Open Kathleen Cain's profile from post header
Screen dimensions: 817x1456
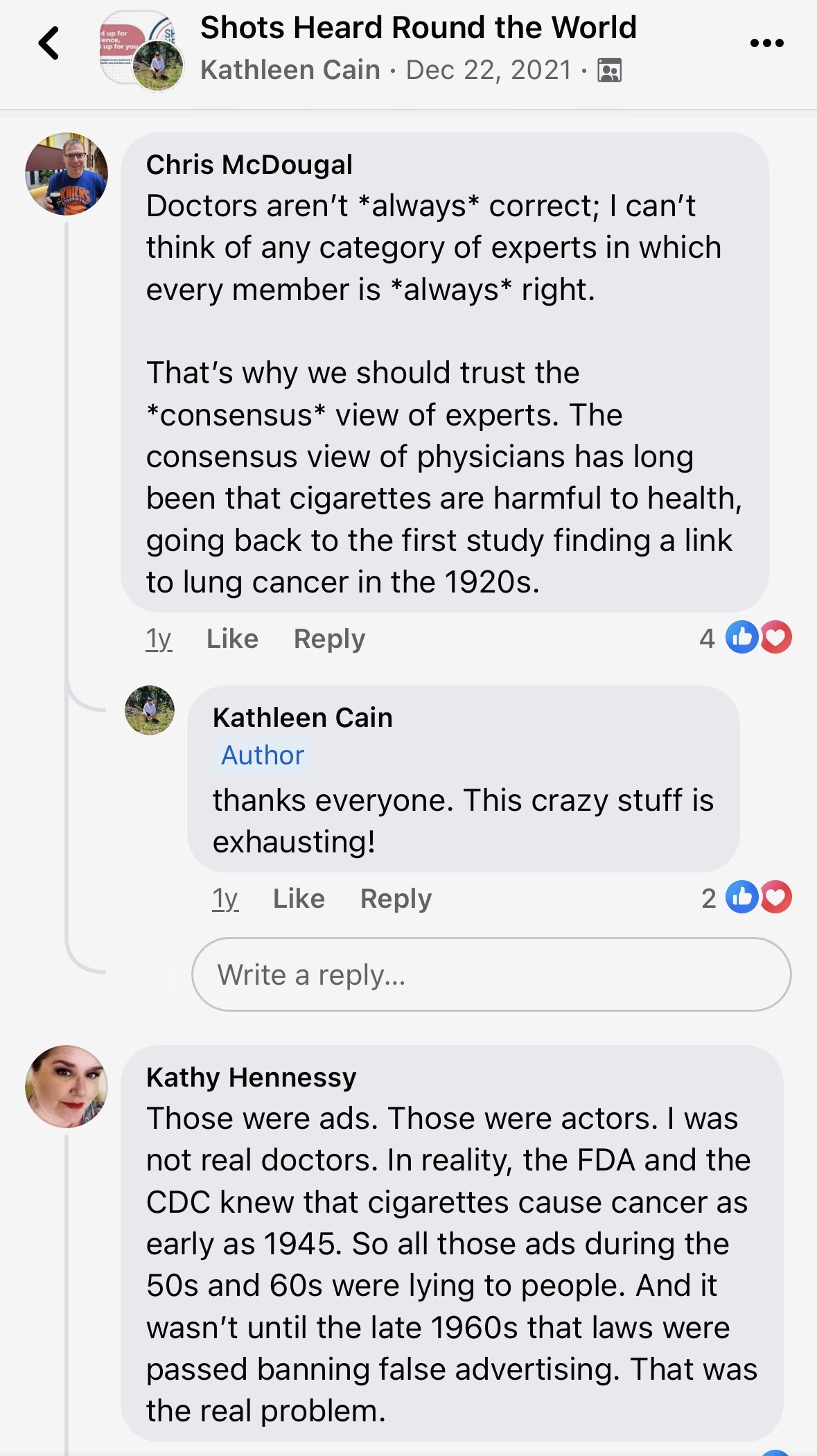[290, 70]
